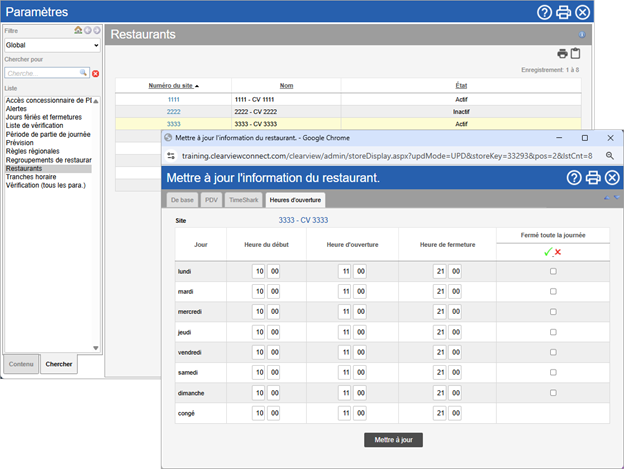
Task: Open the 3333 - CV 3333 site link
Action: pyautogui.click(x=303, y=220)
